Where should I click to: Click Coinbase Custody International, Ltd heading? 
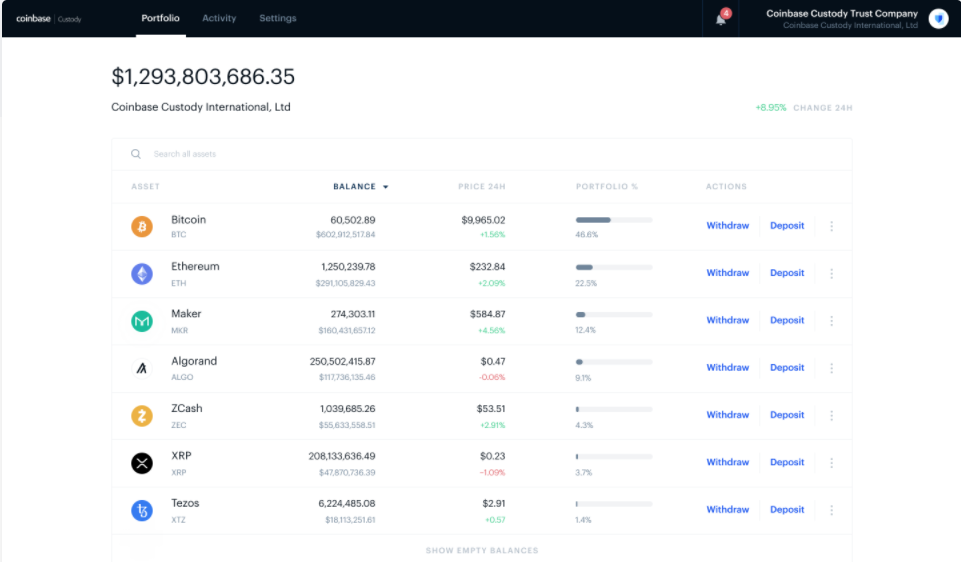[201, 107]
